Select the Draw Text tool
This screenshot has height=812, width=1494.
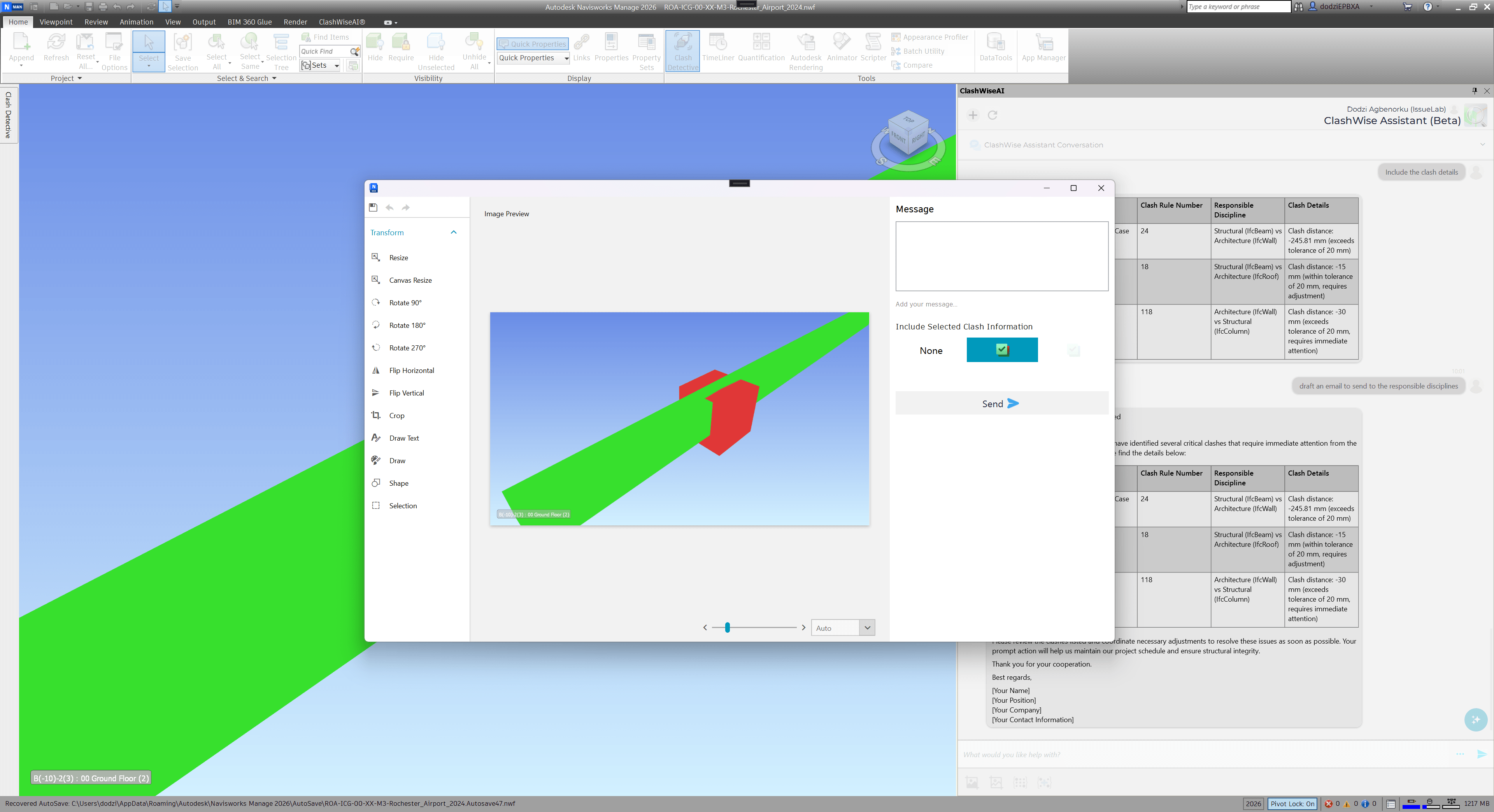coord(404,438)
